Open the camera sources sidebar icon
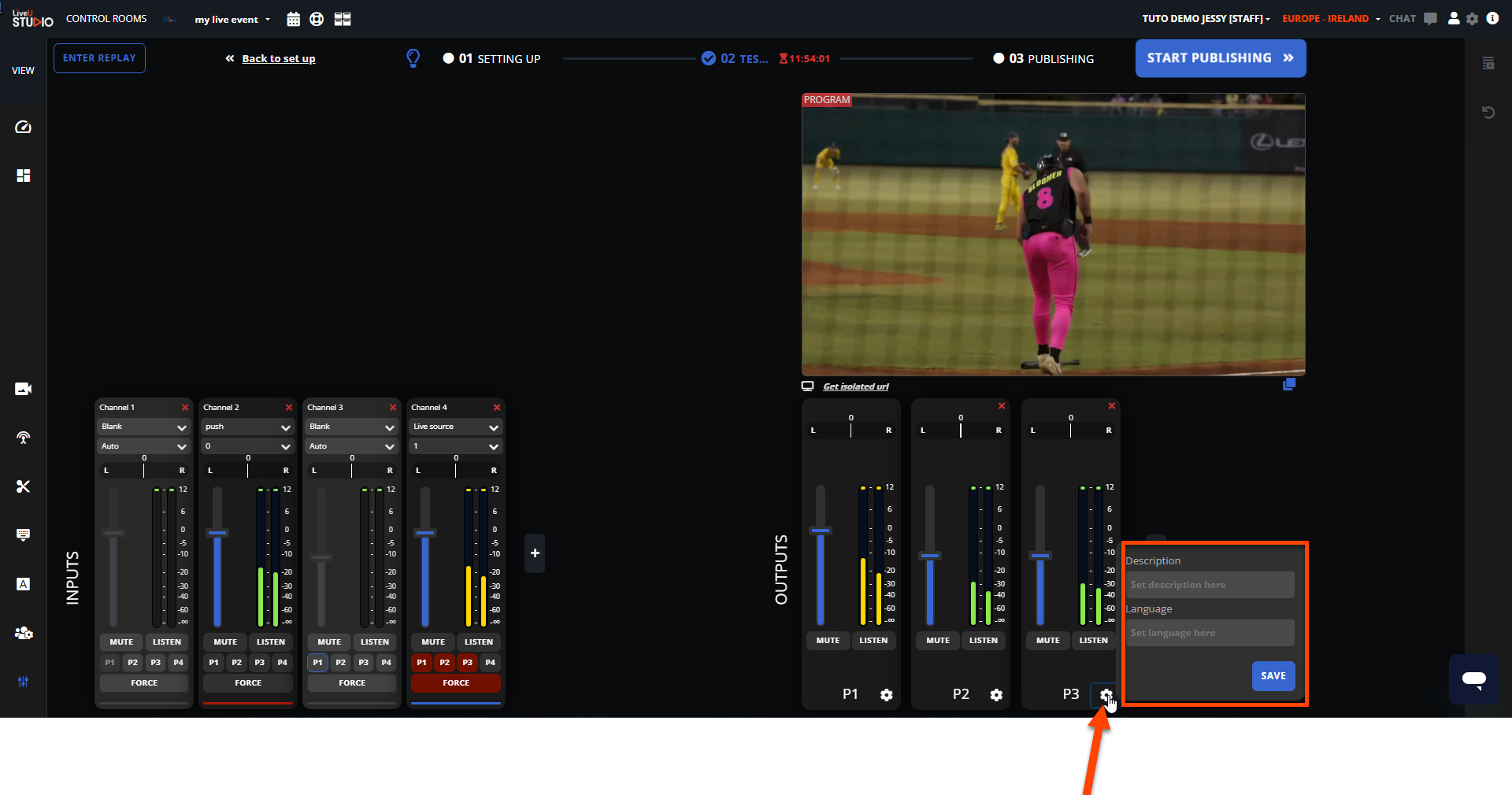Screen dimensions: 1512x795 point(23,389)
